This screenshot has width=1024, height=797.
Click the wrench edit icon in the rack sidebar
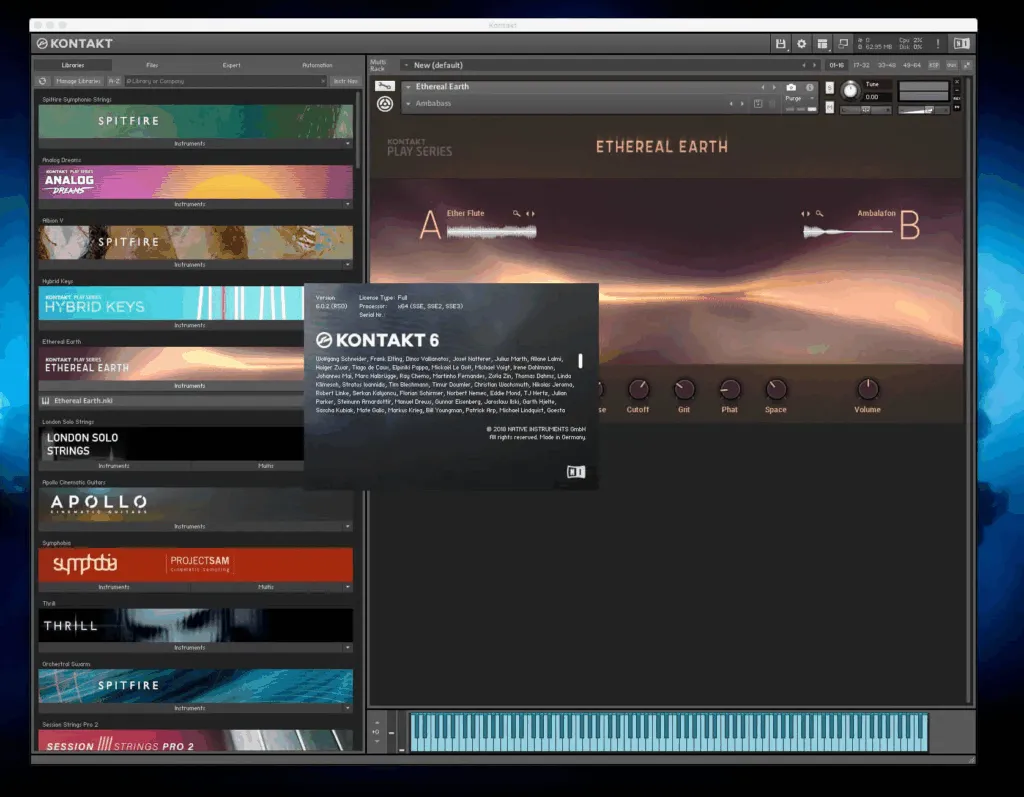(384, 86)
